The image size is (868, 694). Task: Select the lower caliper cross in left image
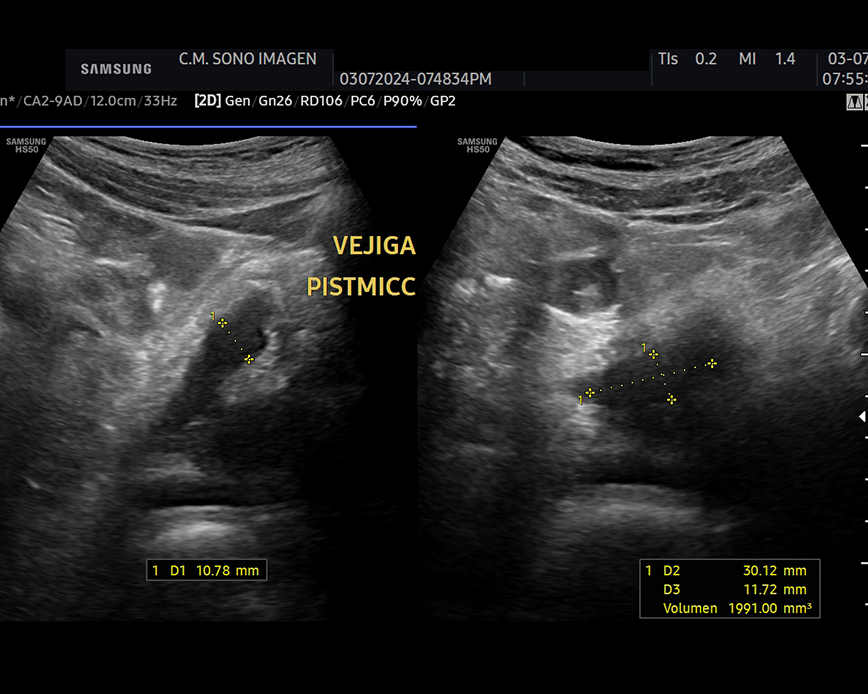click(248, 358)
